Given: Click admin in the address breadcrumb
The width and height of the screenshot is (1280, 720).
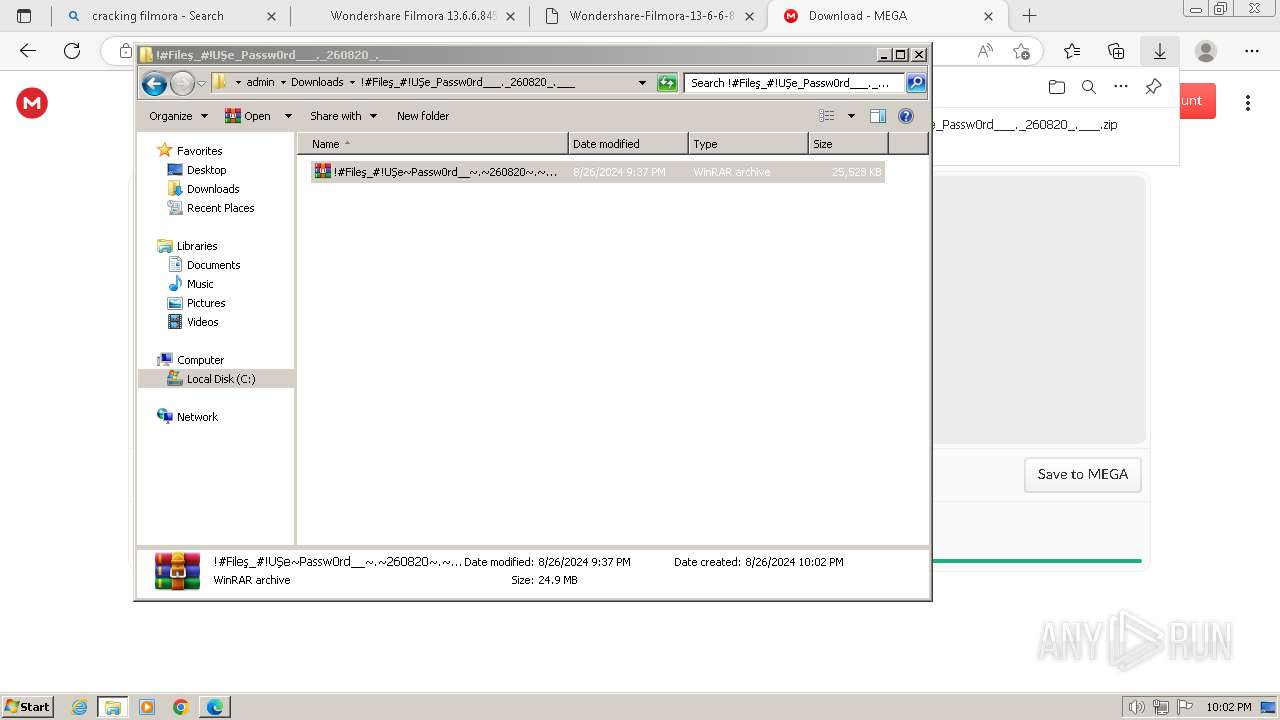Looking at the screenshot, I should click(260, 83).
